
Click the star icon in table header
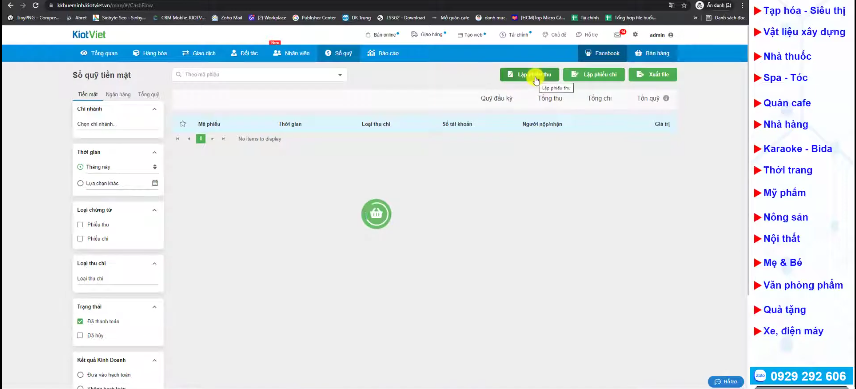pyautogui.click(x=183, y=124)
